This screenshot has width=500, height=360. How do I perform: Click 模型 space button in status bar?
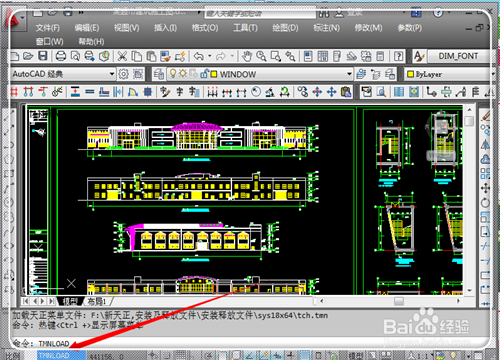357,356
